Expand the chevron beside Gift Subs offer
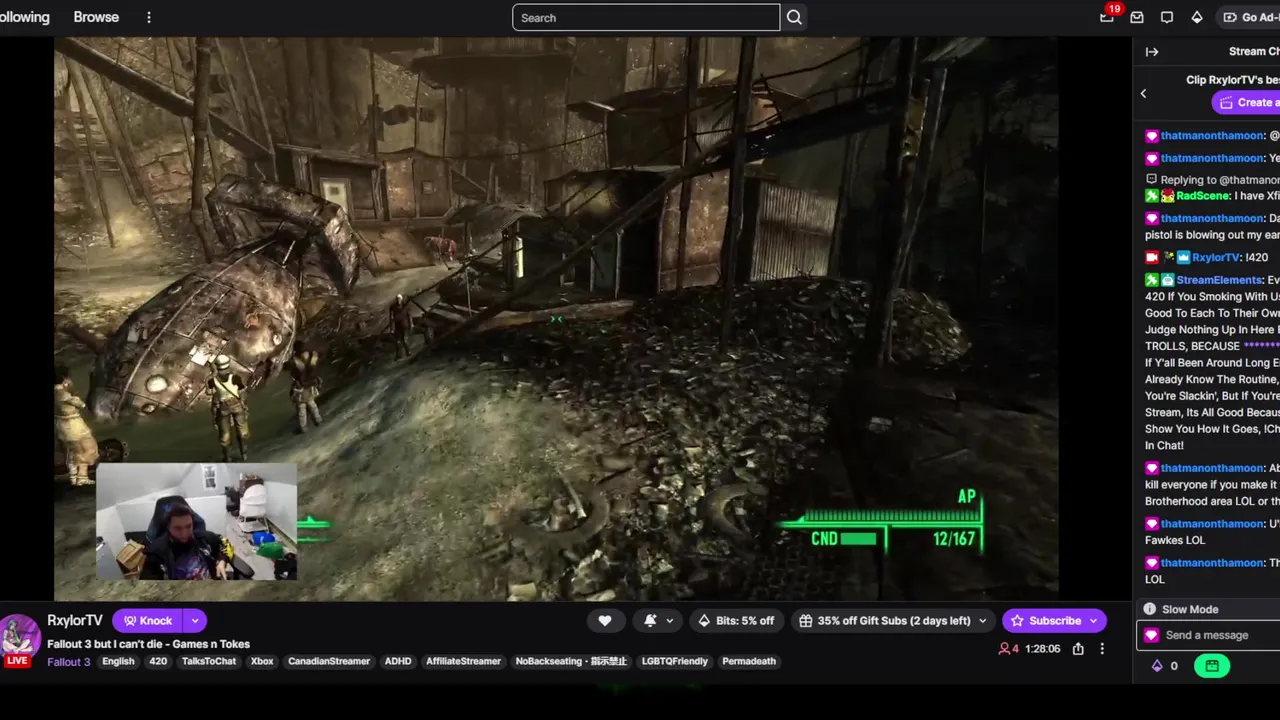The height and width of the screenshot is (720, 1280). point(982,621)
